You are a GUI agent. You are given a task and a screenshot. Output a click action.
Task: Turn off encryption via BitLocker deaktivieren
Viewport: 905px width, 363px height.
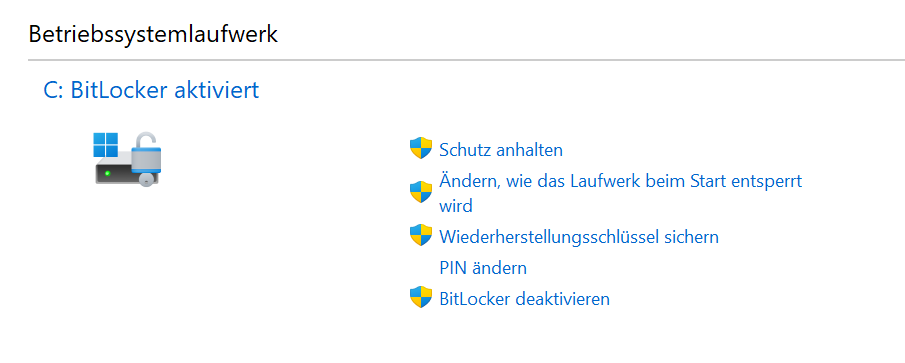[524, 299]
